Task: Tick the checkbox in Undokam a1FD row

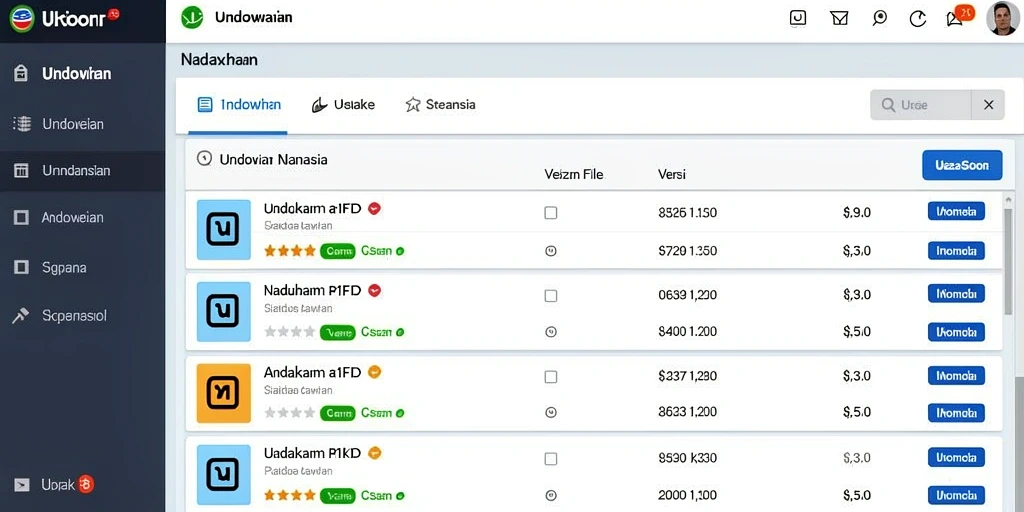Action: point(551,213)
